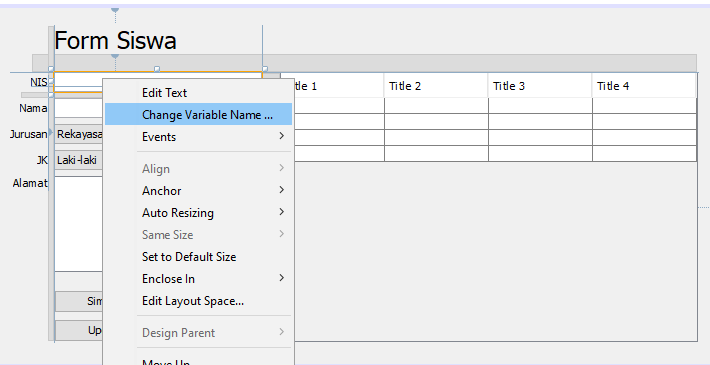Click the Alamat text area
This screenshot has height=365, width=710.
click(78, 224)
